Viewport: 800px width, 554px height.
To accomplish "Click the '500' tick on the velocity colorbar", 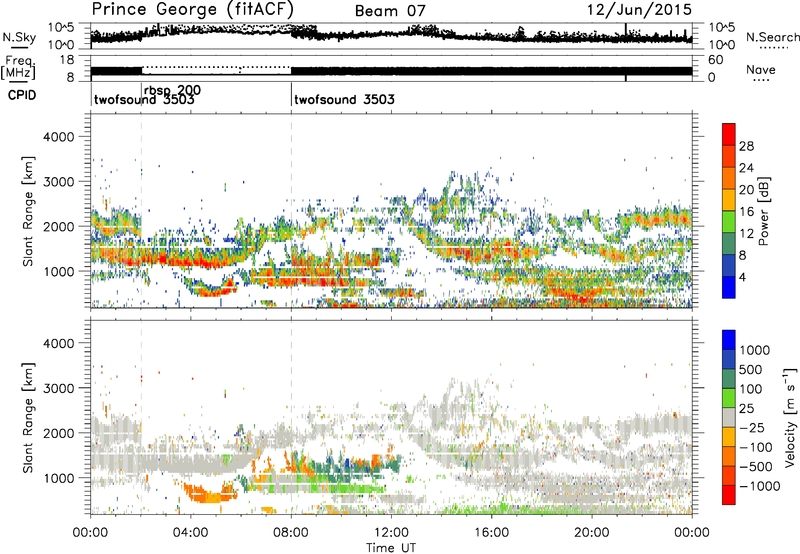I will point(751,370).
